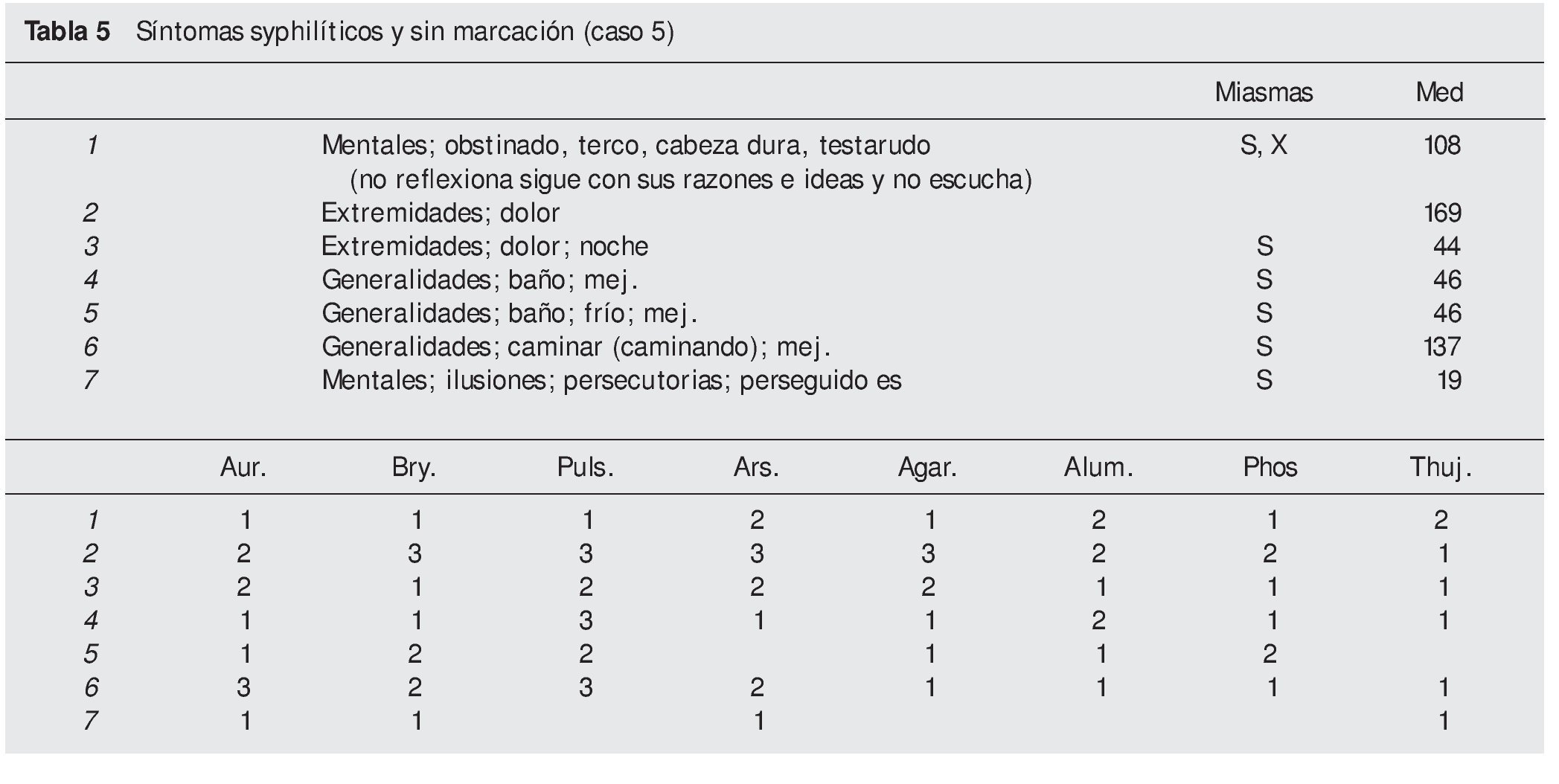The width and height of the screenshot is (1559, 784).
Task: Select the Miasmas column header
Action: click(x=1263, y=92)
